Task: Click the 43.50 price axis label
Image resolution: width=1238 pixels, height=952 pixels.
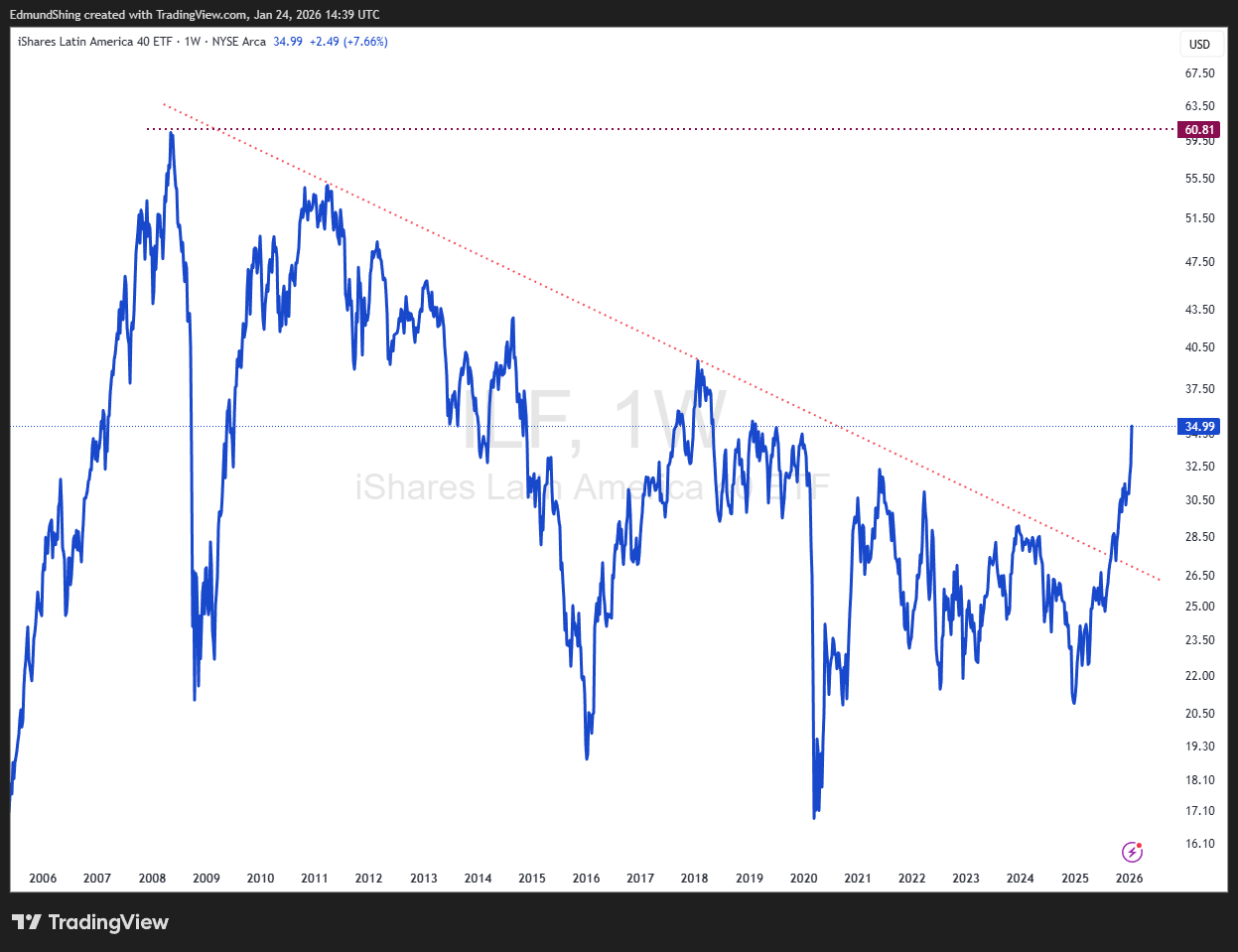Action: (1199, 310)
